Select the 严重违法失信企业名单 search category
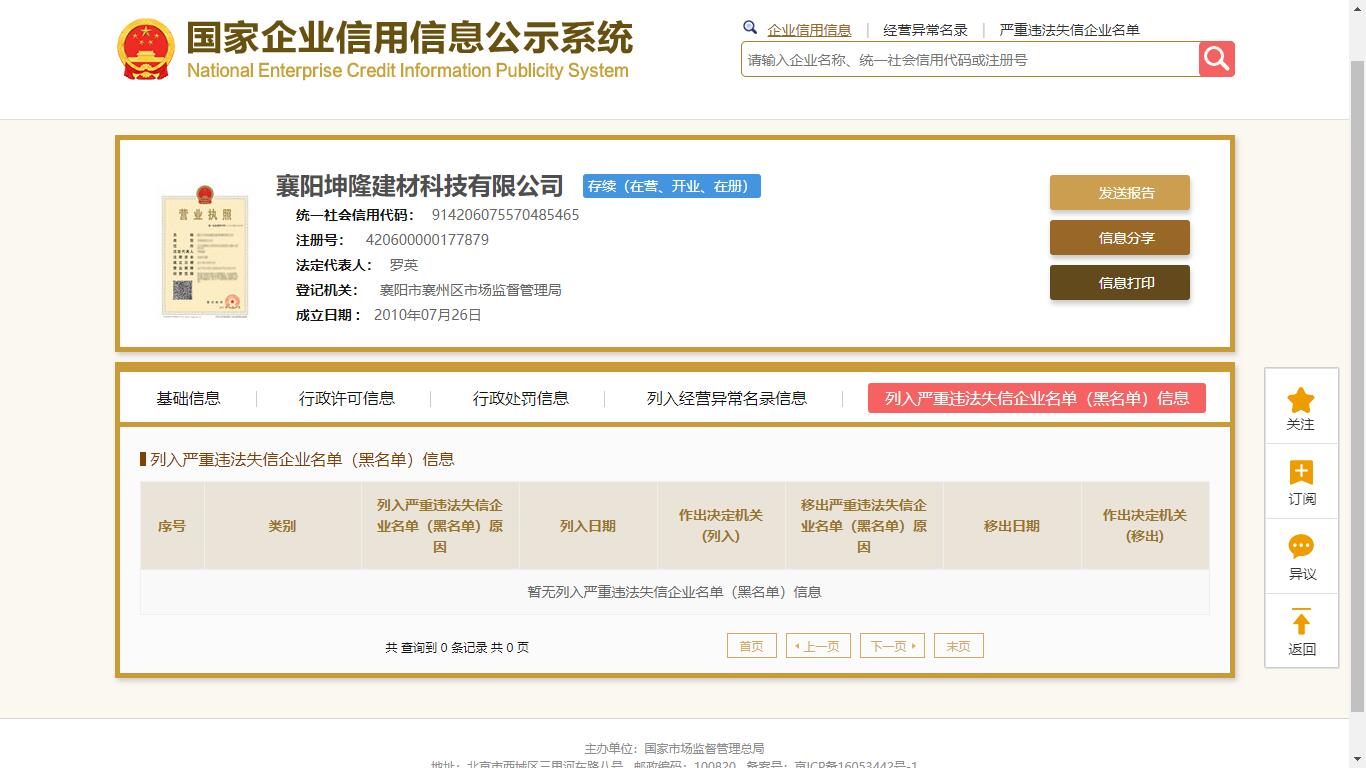Image resolution: width=1366 pixels, height=768 pixels. tap(1069, 30)
